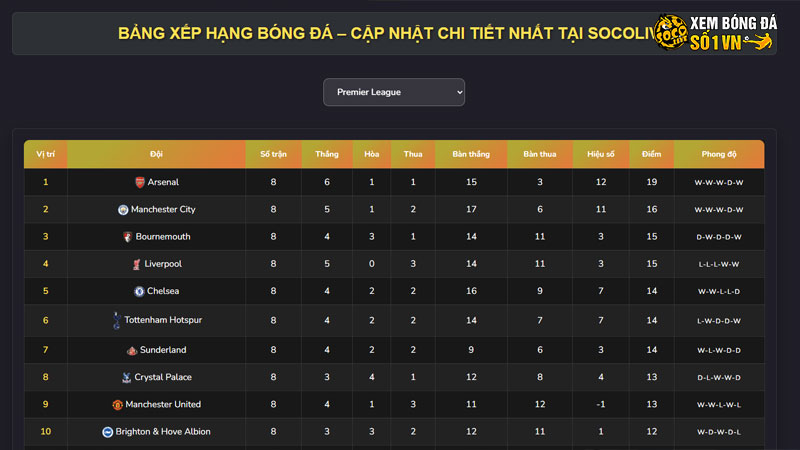Click the Manchester City club crest

coord(123,210)
